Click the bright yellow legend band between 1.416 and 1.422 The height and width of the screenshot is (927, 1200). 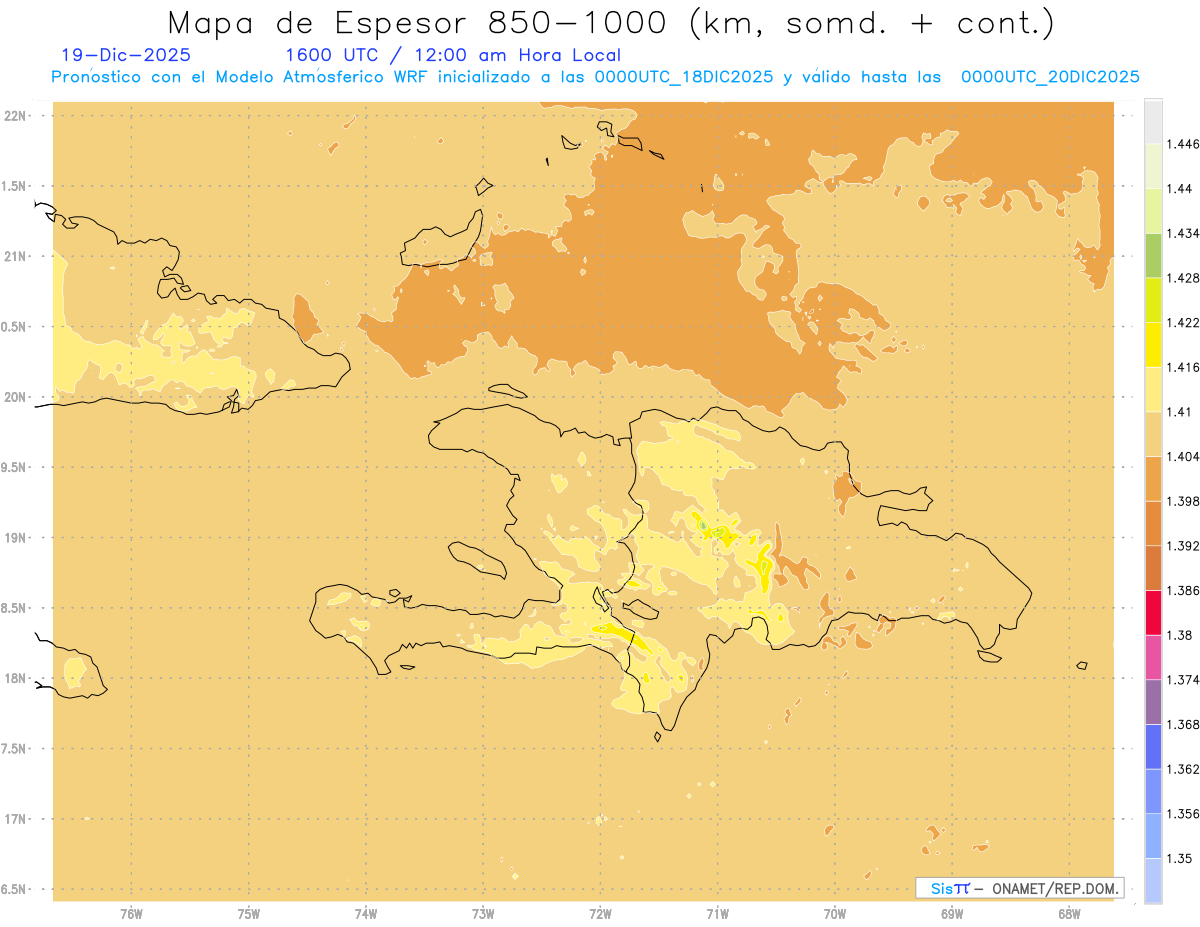pyautogui.click(x=1153, y=344)
